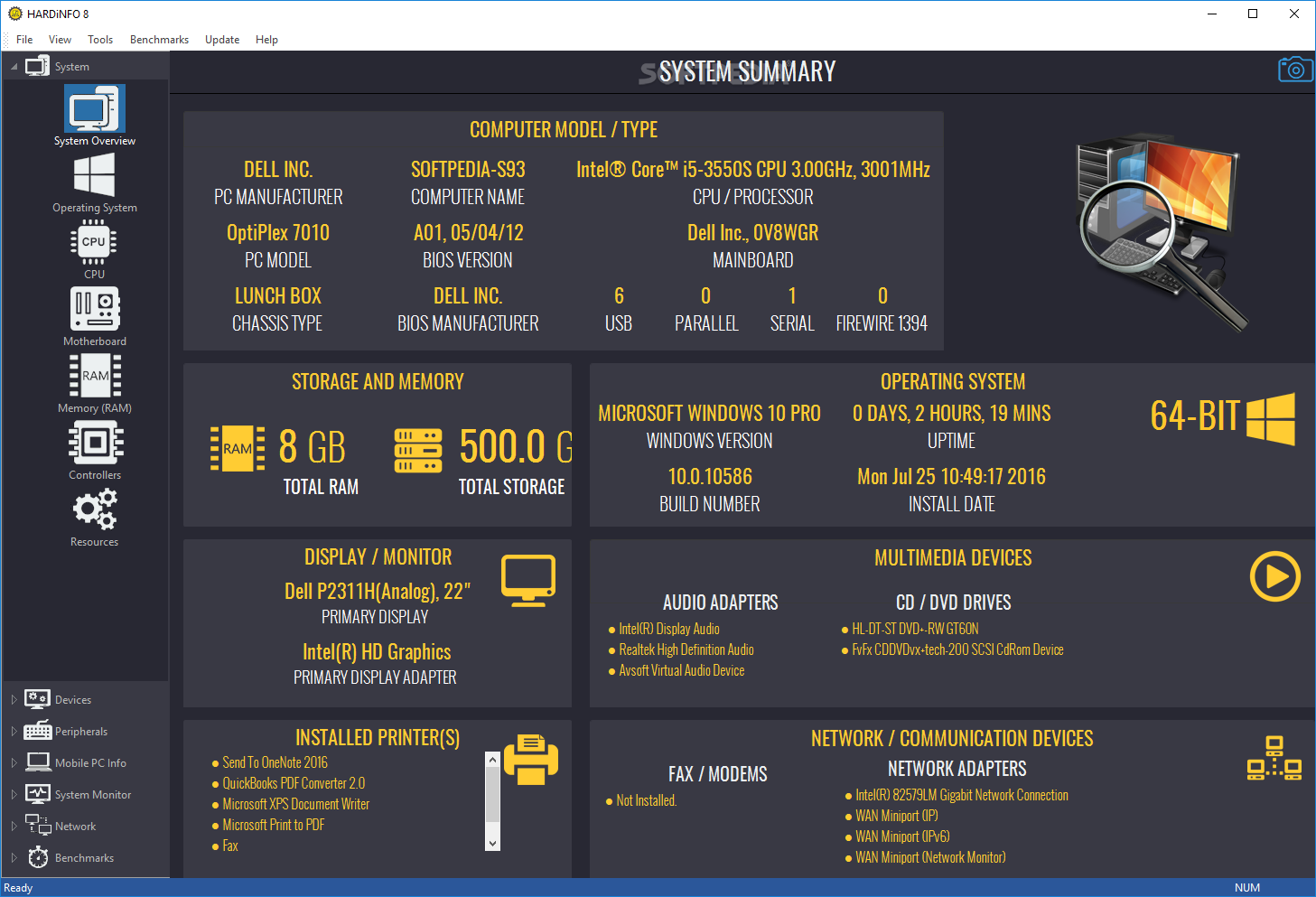Click the System Monitor graph icon
This screenshot has width=1316, height=897.
(x=38, y=794)
